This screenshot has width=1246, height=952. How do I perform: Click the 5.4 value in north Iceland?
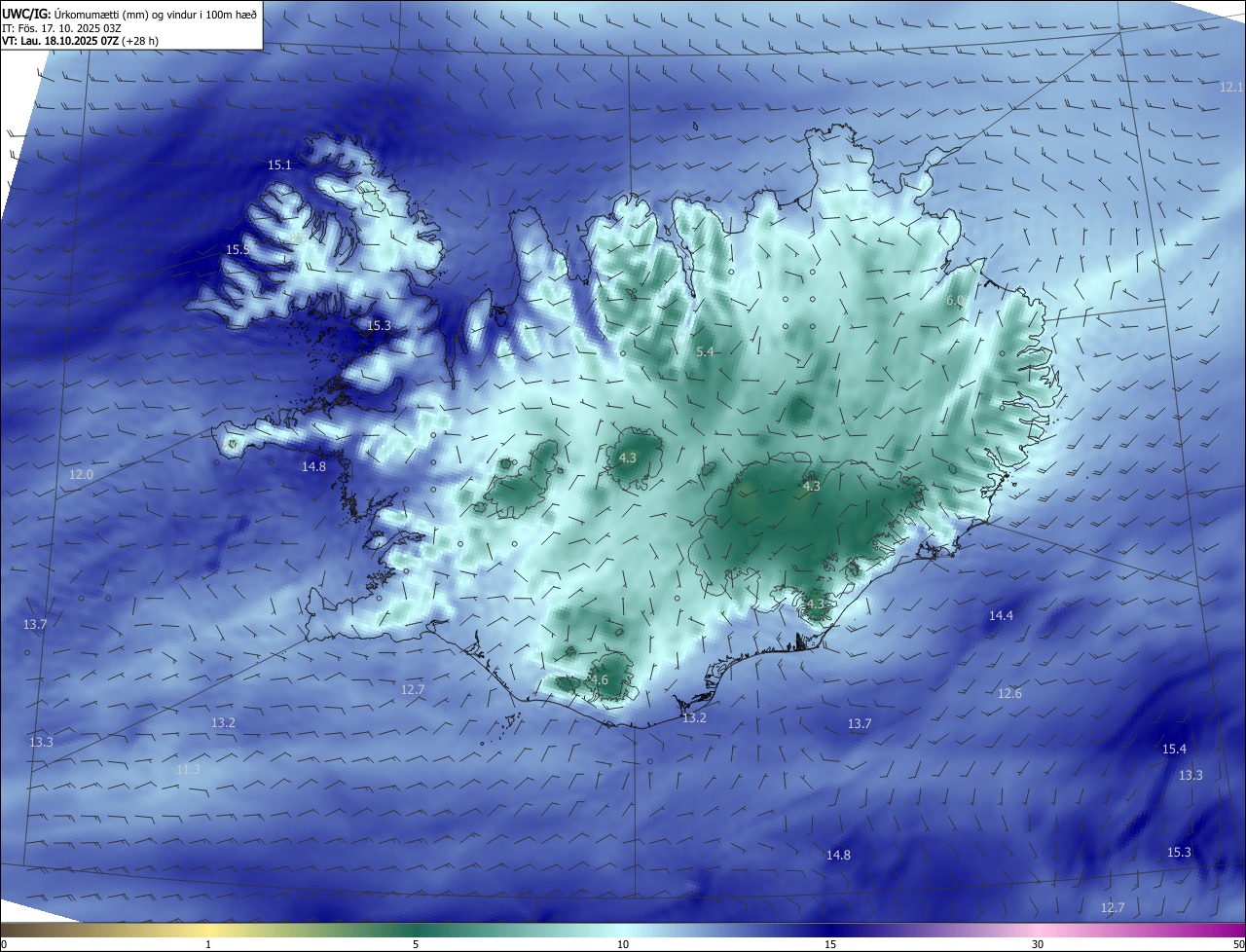click(x=706, y=351)
